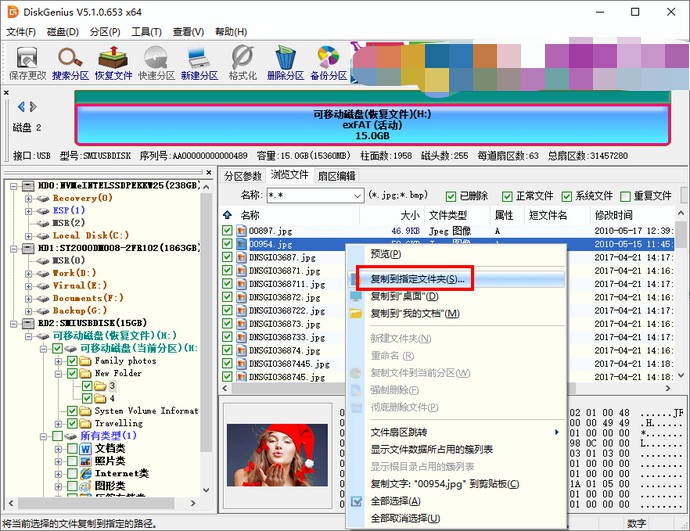This screenshot has height=531, width=690.
Task: Click the 搜索分区 magnifier toolbar icon
Action: [70, 63]
